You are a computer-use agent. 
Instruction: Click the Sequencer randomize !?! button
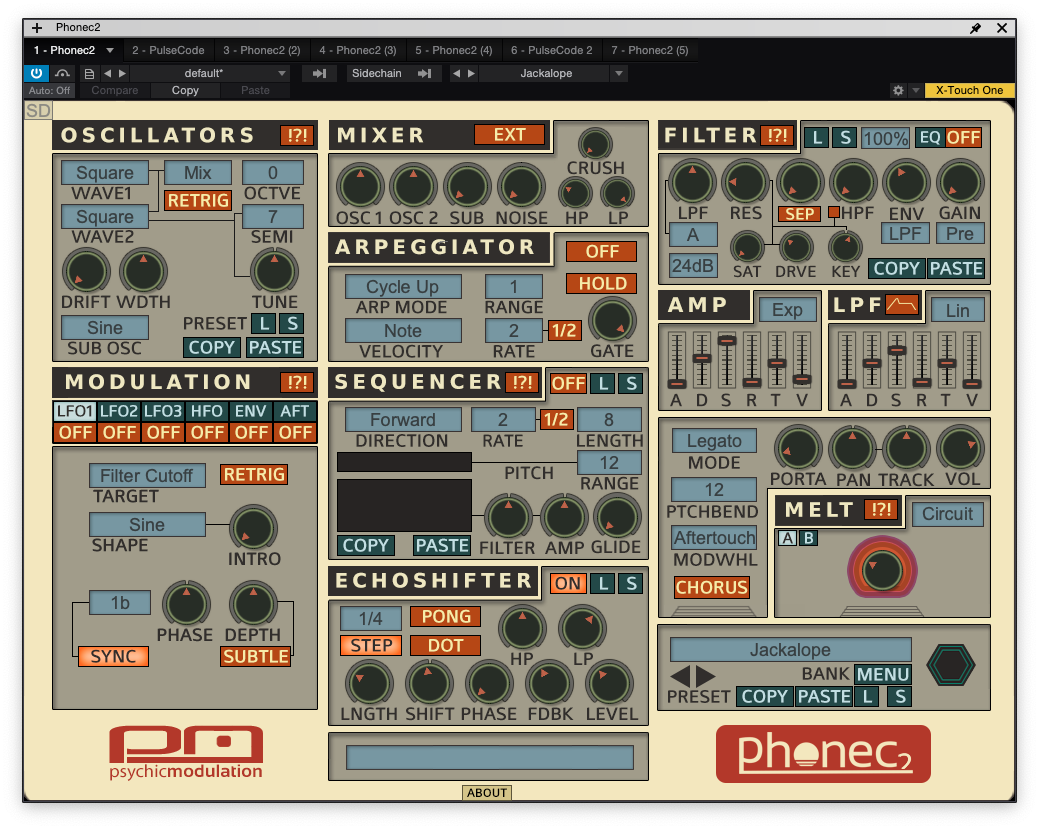point(522,382)
